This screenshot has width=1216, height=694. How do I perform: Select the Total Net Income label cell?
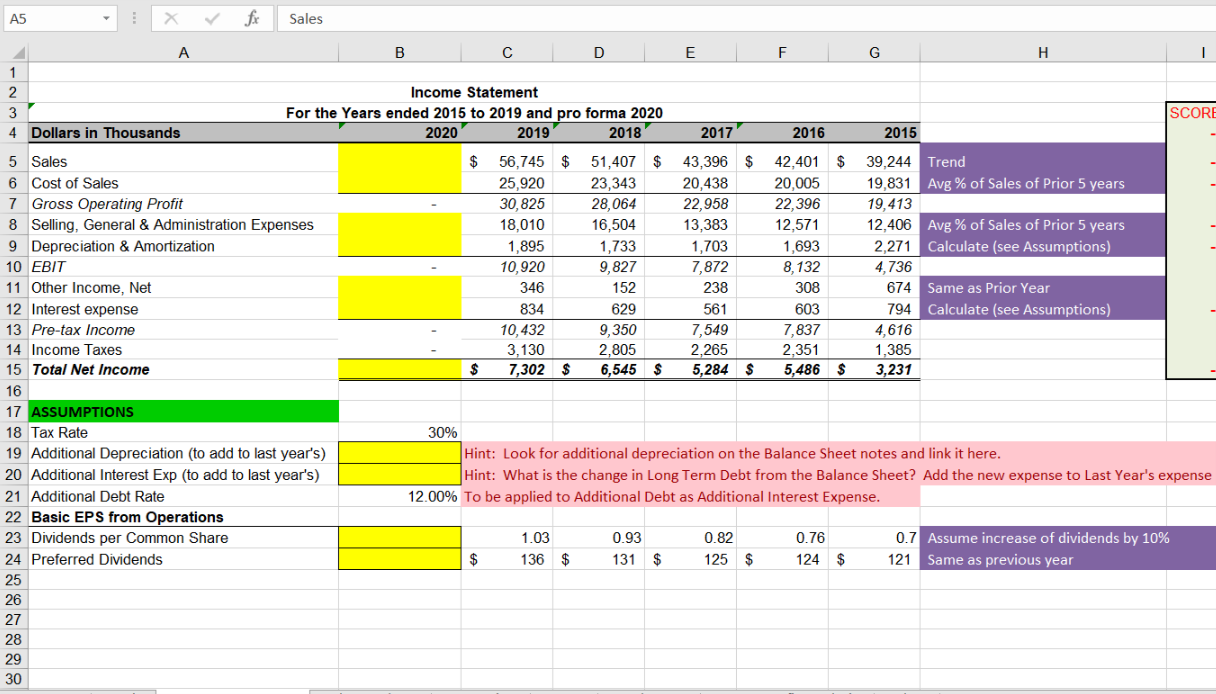coord(100,370)
